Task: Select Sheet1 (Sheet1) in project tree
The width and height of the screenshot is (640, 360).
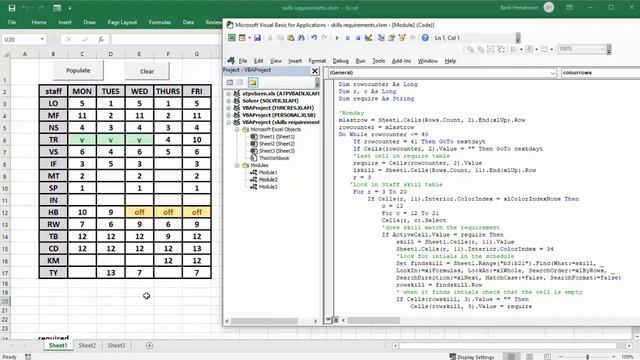Action: click(272, 137)
